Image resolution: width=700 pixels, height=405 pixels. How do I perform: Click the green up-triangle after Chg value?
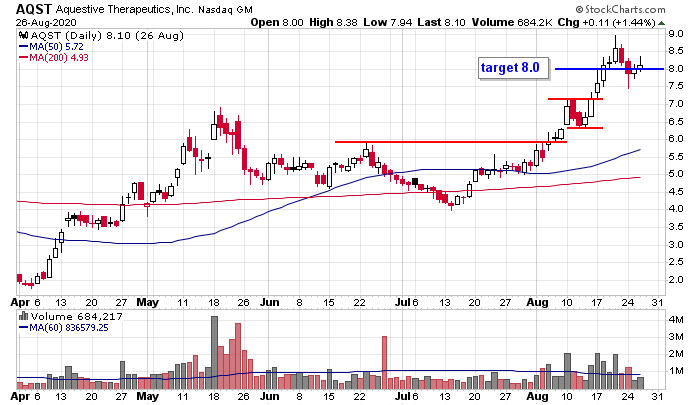tap(661, 23)
